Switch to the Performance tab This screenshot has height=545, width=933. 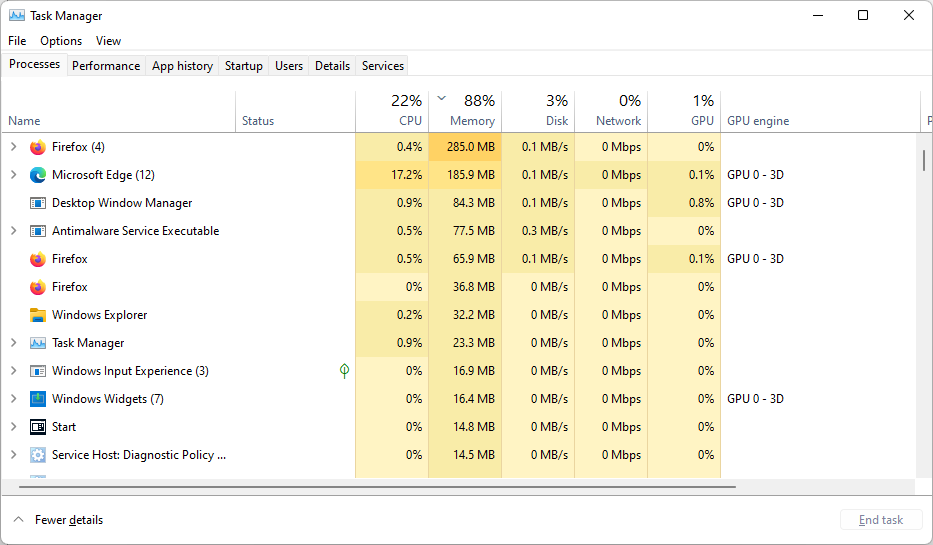[x=106, y=66]
